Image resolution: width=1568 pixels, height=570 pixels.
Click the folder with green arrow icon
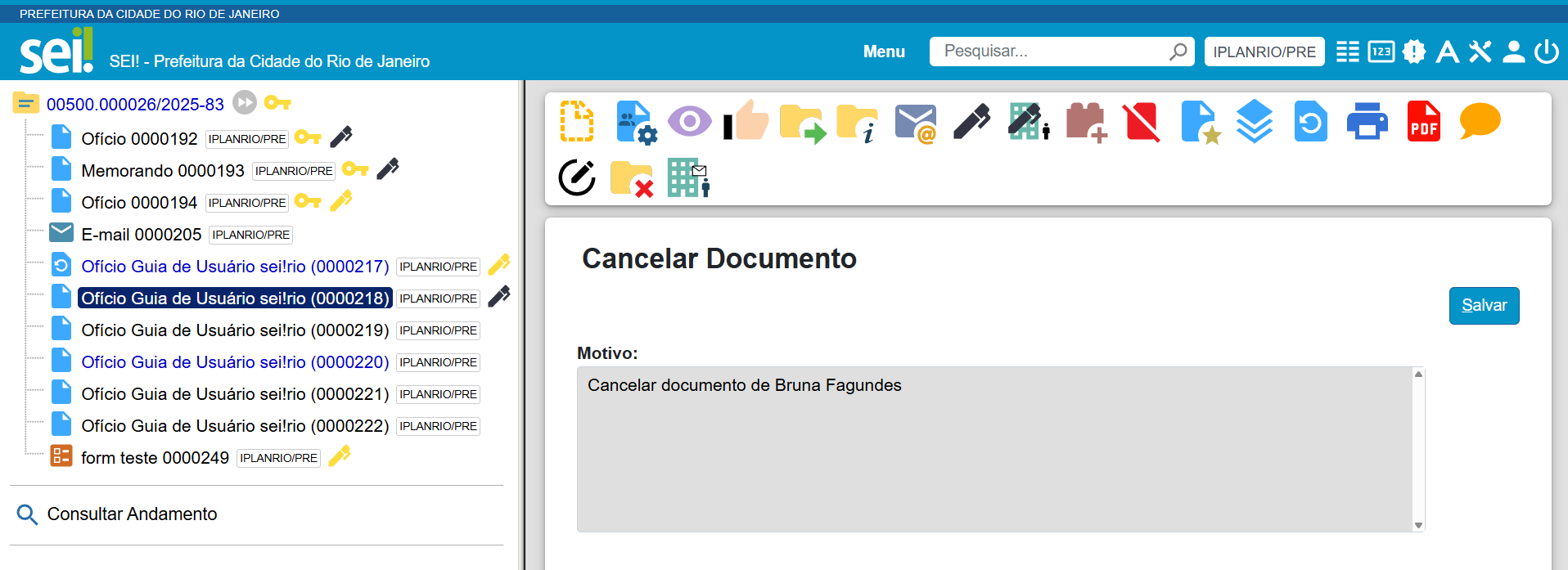coord(802,123)
